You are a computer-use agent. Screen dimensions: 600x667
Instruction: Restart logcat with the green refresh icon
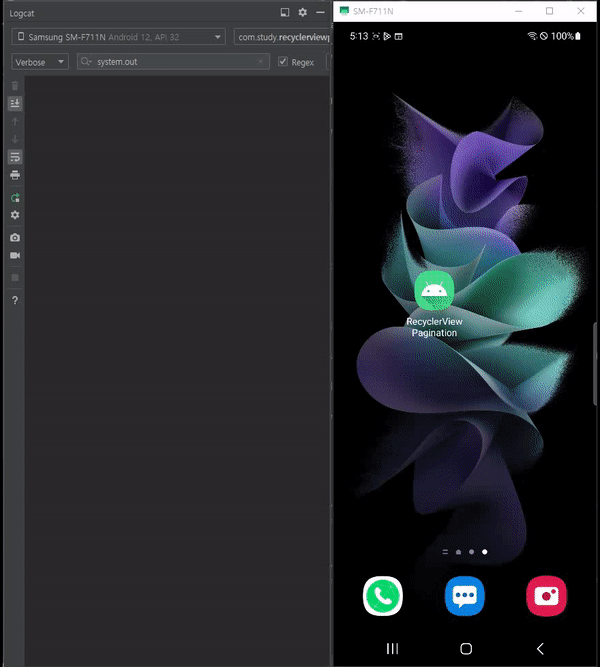[x=15, y=197]
